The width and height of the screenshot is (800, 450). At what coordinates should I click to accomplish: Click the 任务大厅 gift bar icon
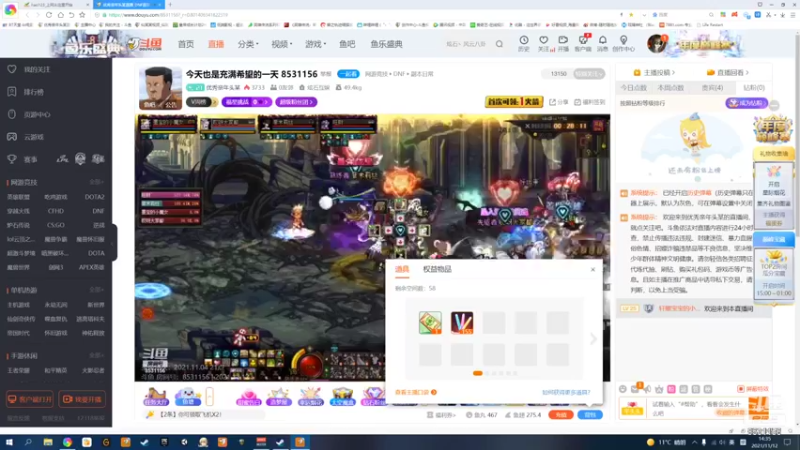(156, 396)
